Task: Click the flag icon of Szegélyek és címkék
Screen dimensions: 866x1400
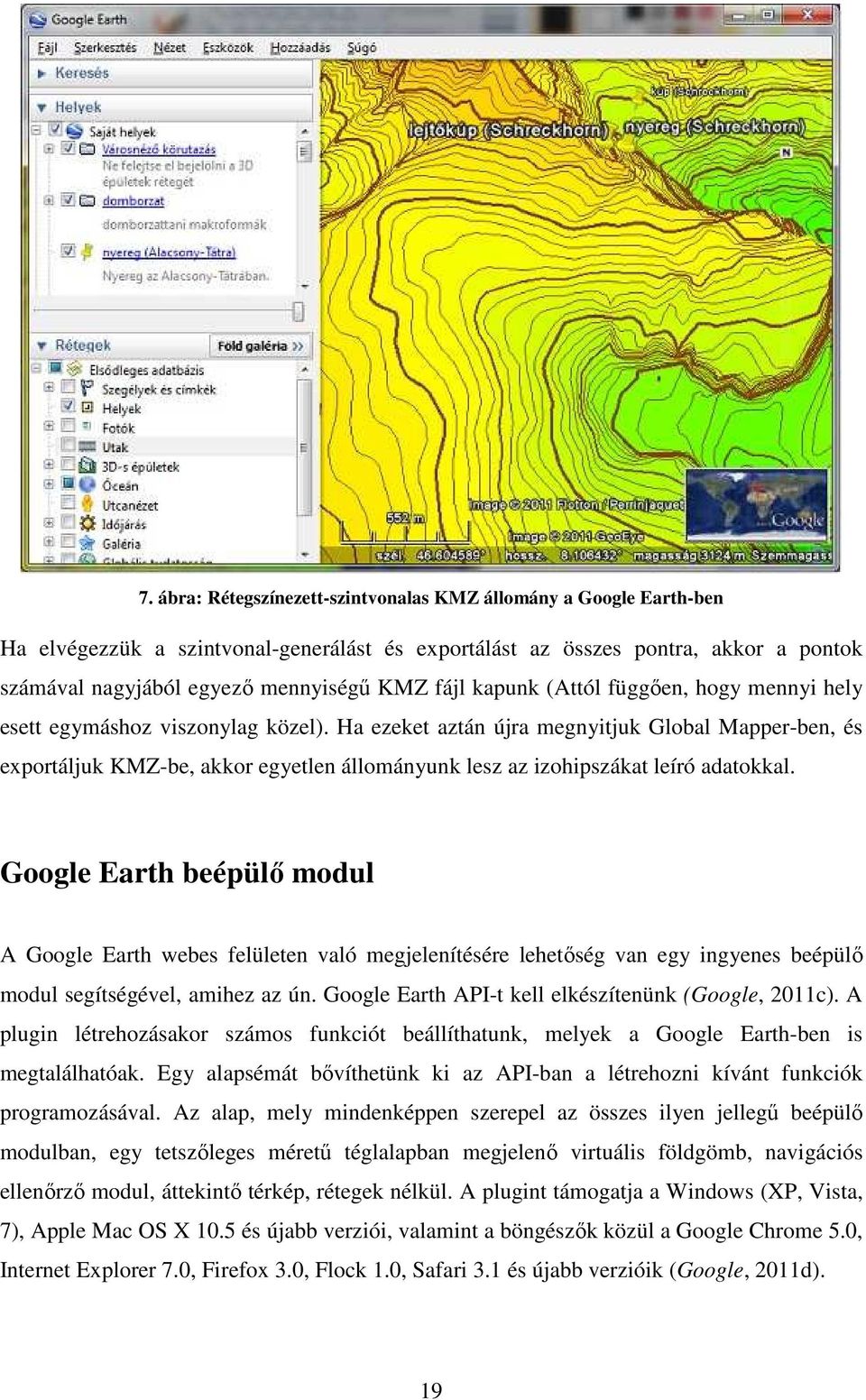Action: 88,389
